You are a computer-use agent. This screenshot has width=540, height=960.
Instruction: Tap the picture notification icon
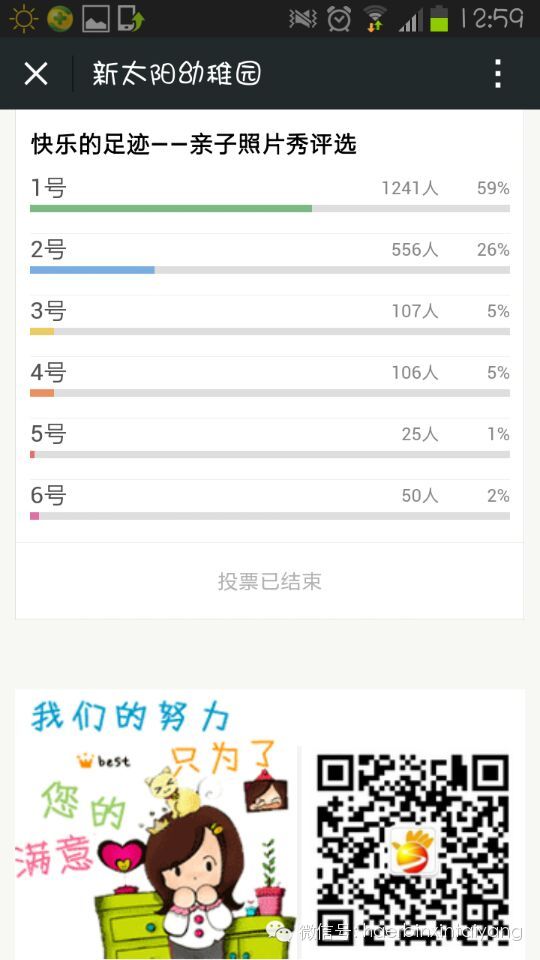96,19
